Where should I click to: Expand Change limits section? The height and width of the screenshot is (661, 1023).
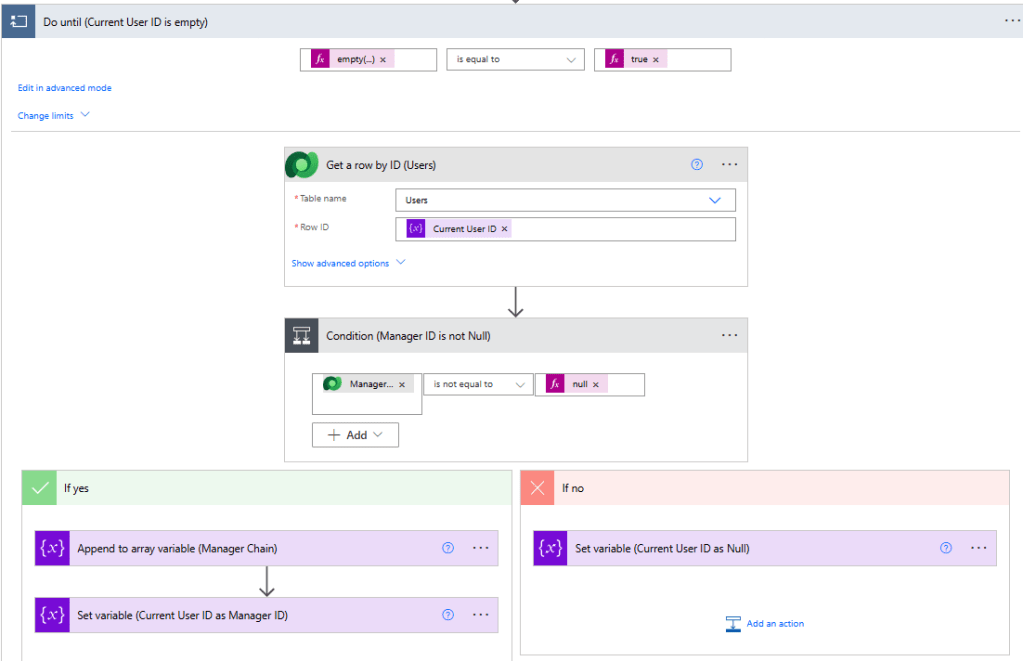coord(54,116)
